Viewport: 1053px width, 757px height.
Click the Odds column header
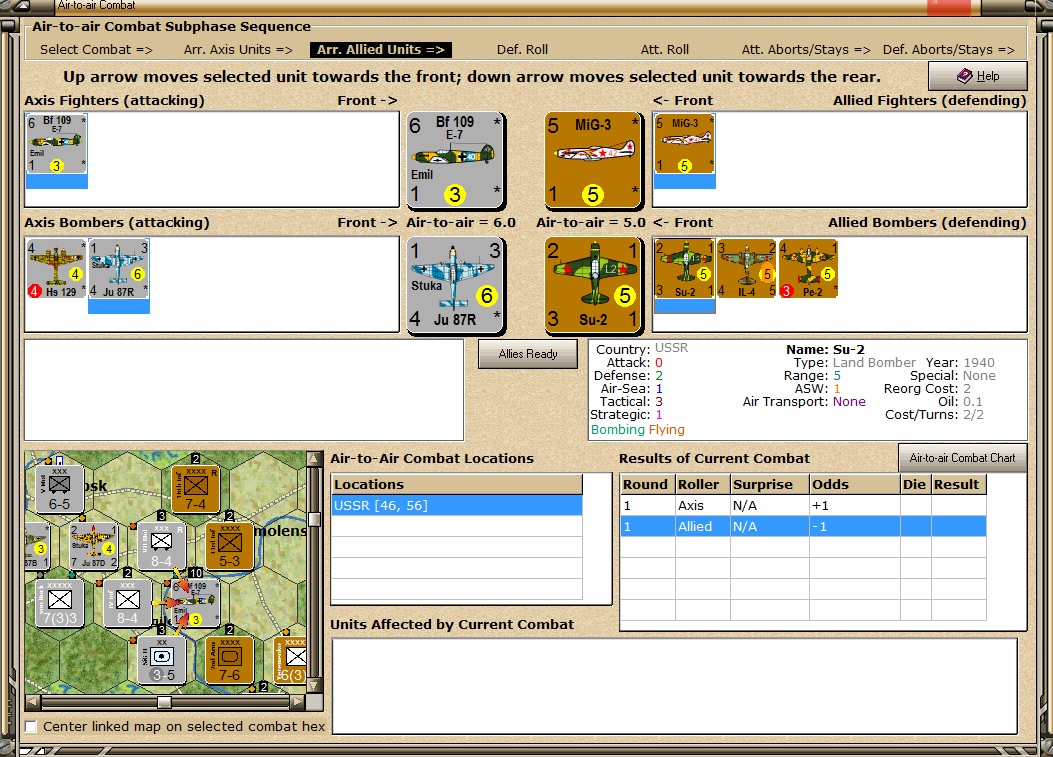[x=855, y=484]
